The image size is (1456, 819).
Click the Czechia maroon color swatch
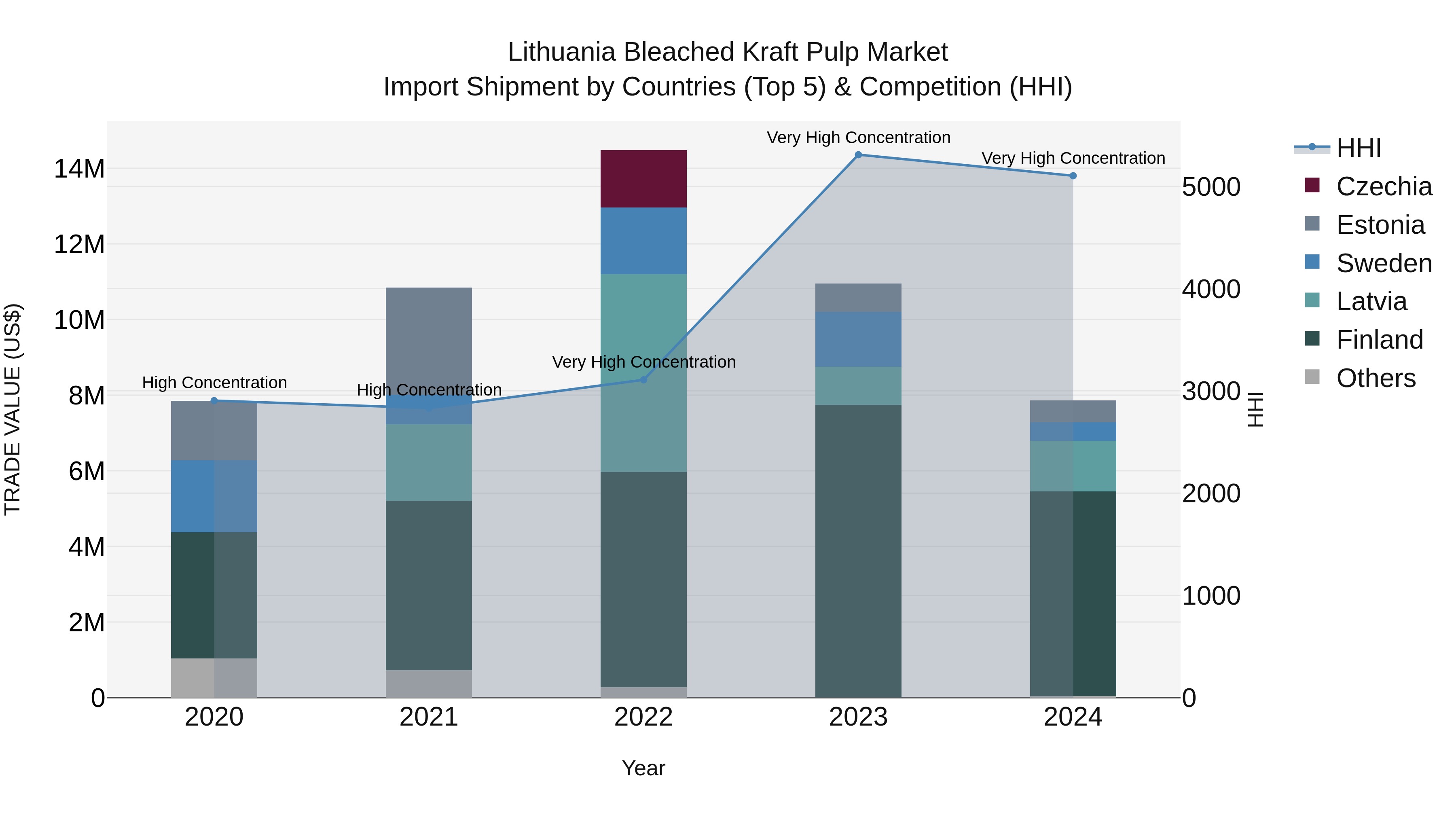(x=1312, y=185)
